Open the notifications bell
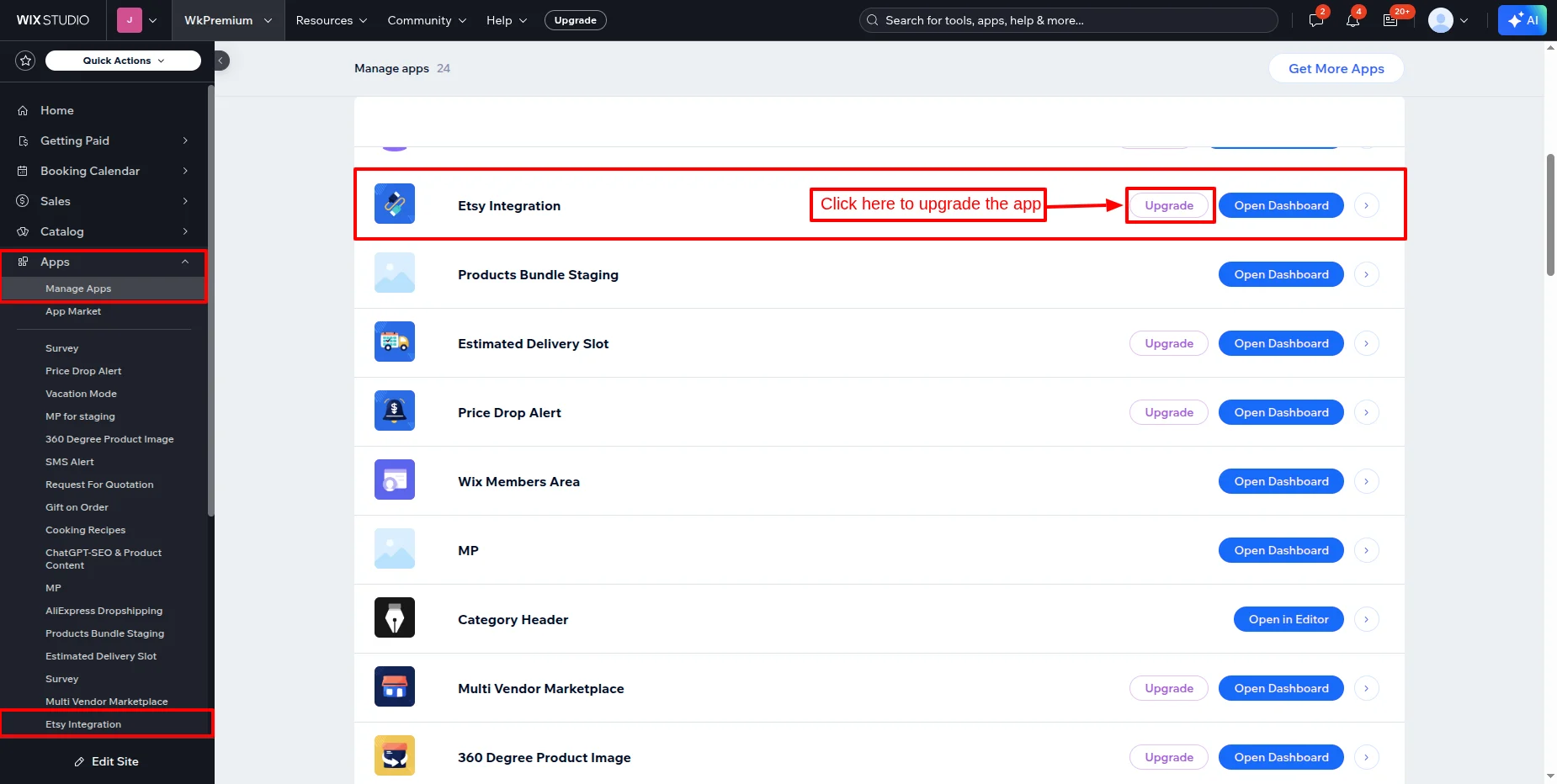 click(1352, 20)
